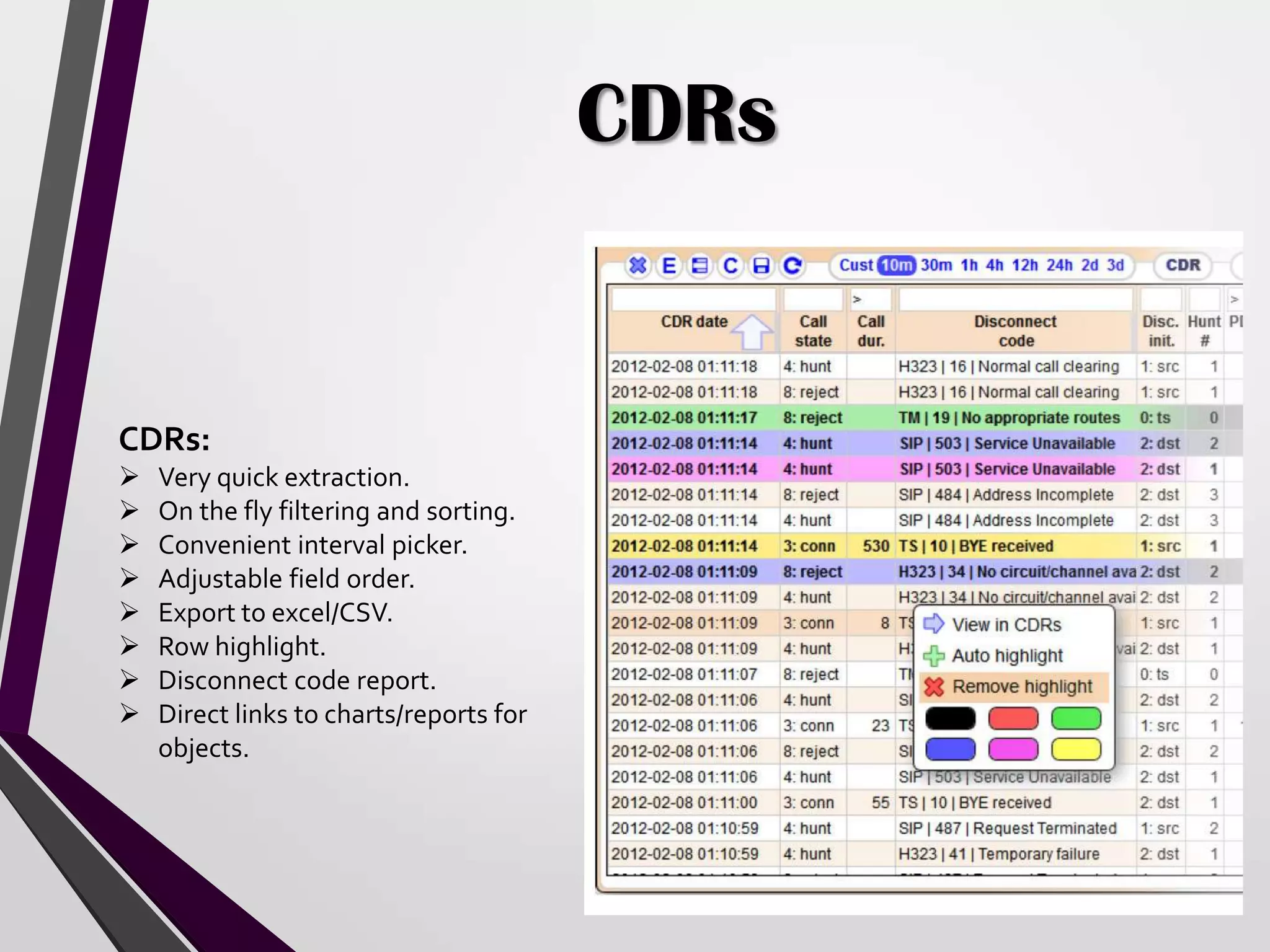Click the Call state column header
This screenshot has height=952, width=1270.
coord(813,332)
